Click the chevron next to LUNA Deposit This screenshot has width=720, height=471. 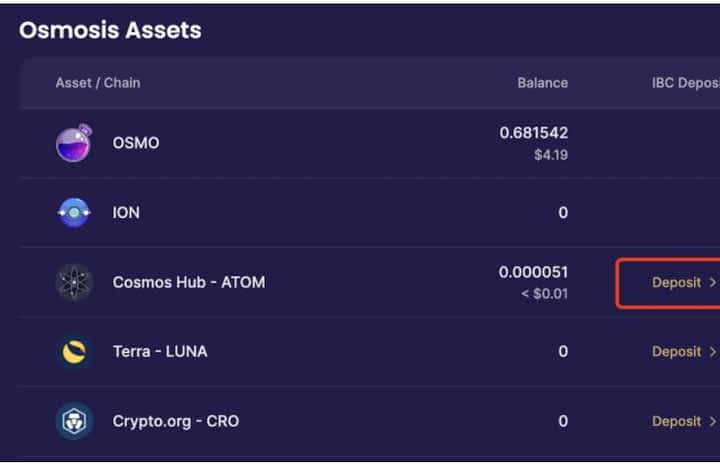point(713,352)
